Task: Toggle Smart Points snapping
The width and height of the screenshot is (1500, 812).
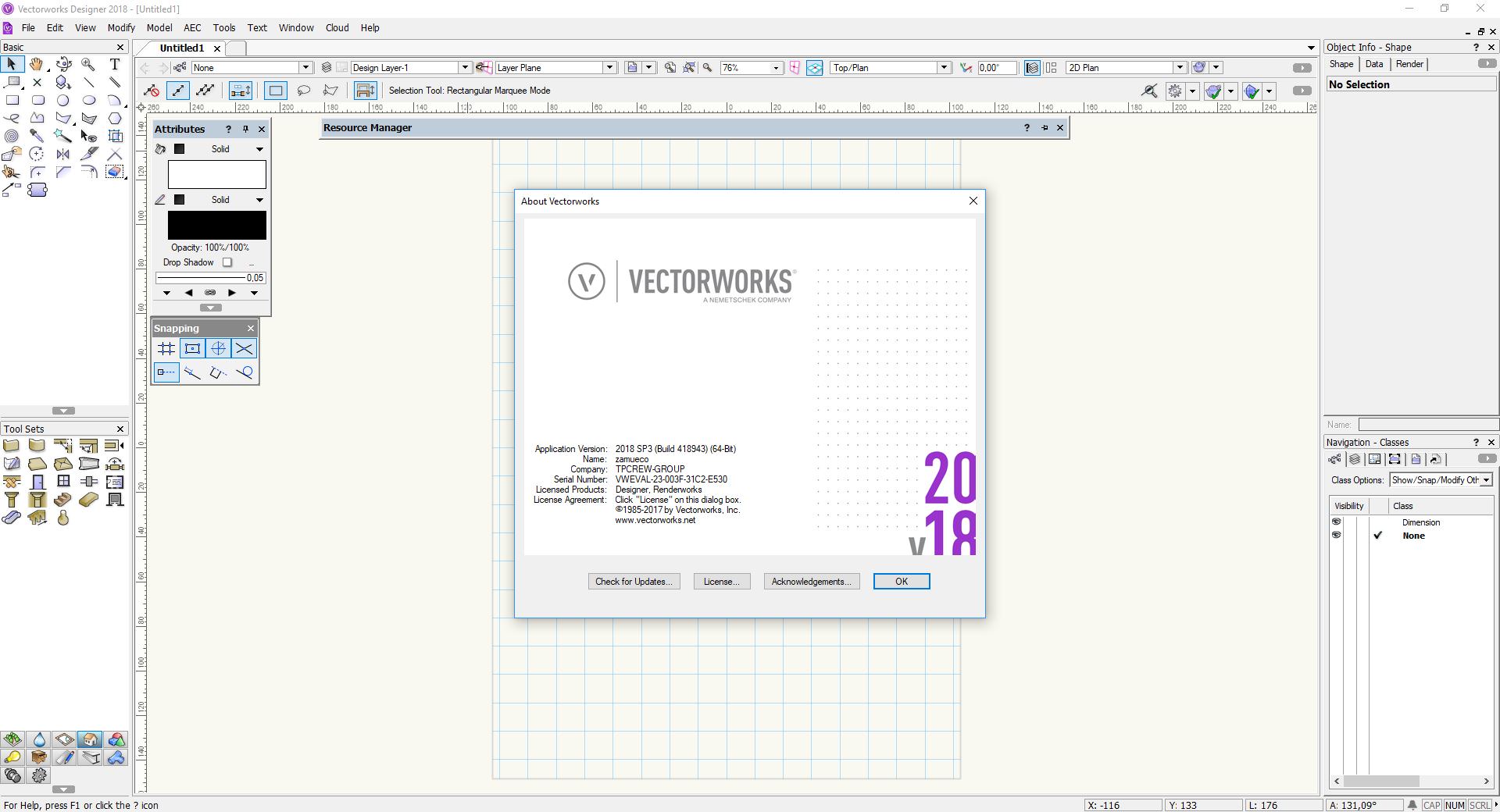Action: [166, 372]
